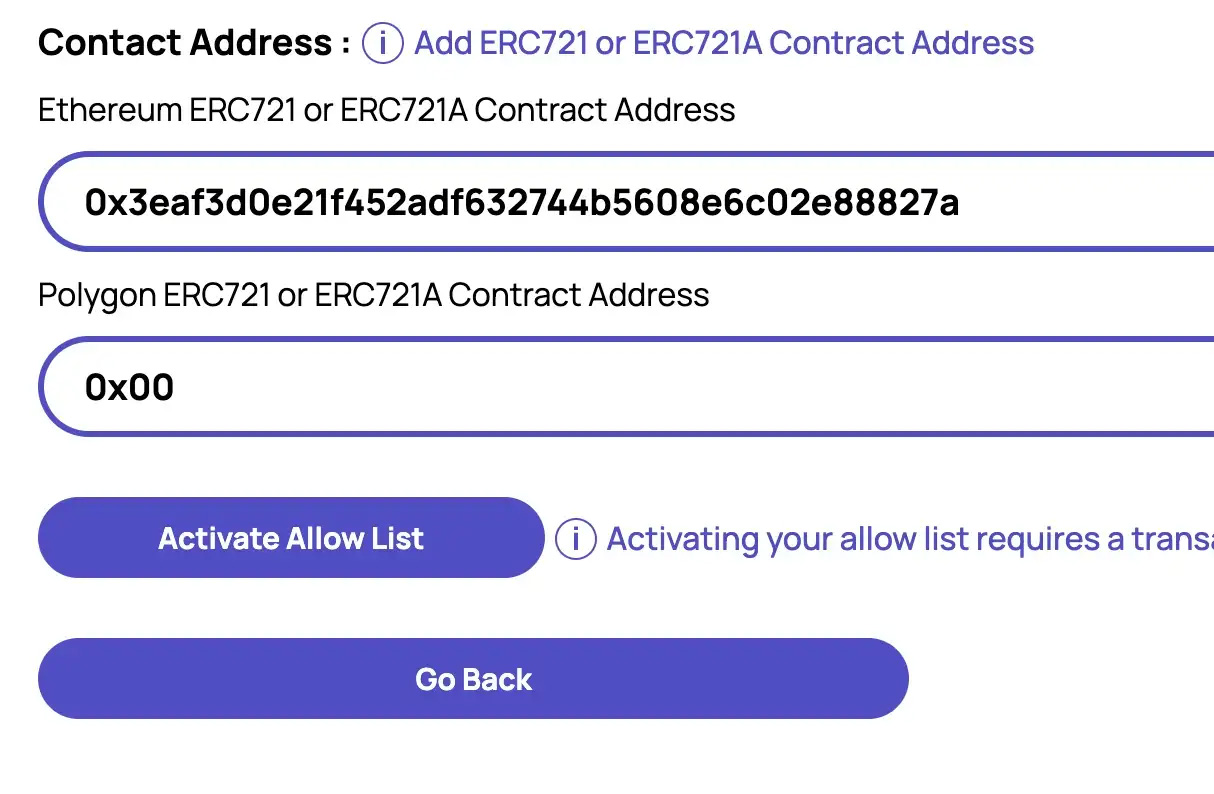The image size is (1214, 794).
Task: Click the word 'Polygon' in the second label
Action: pyautogui.click(x=97, y=295)
